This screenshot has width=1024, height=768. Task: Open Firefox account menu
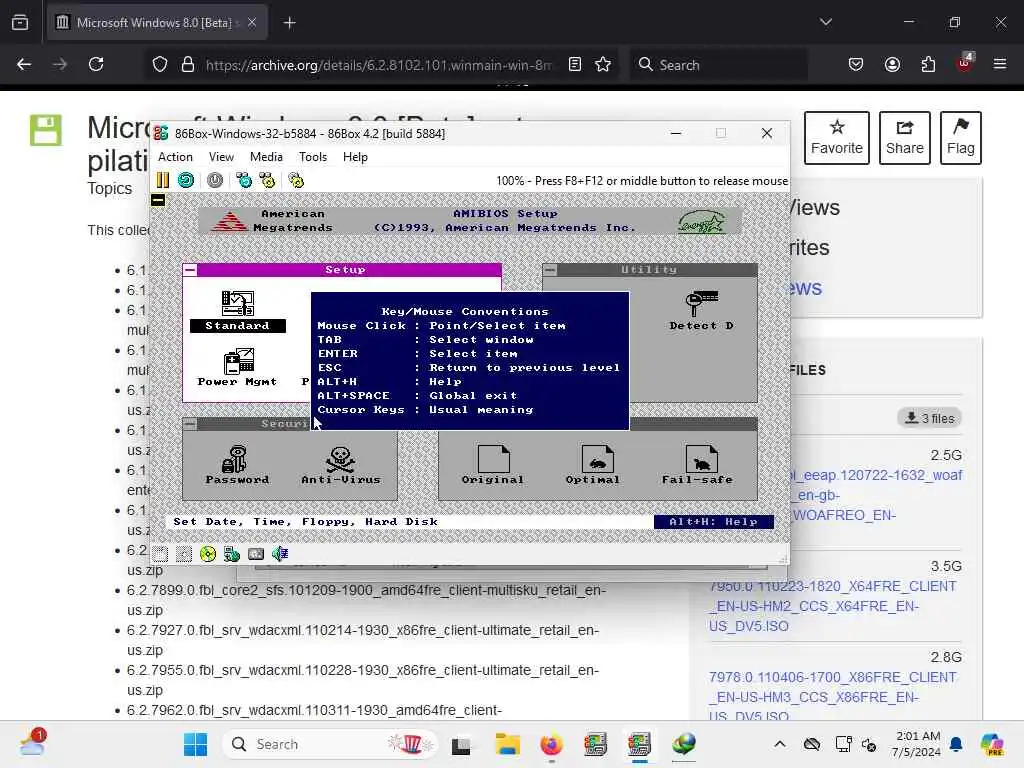(x=892, y=65)
